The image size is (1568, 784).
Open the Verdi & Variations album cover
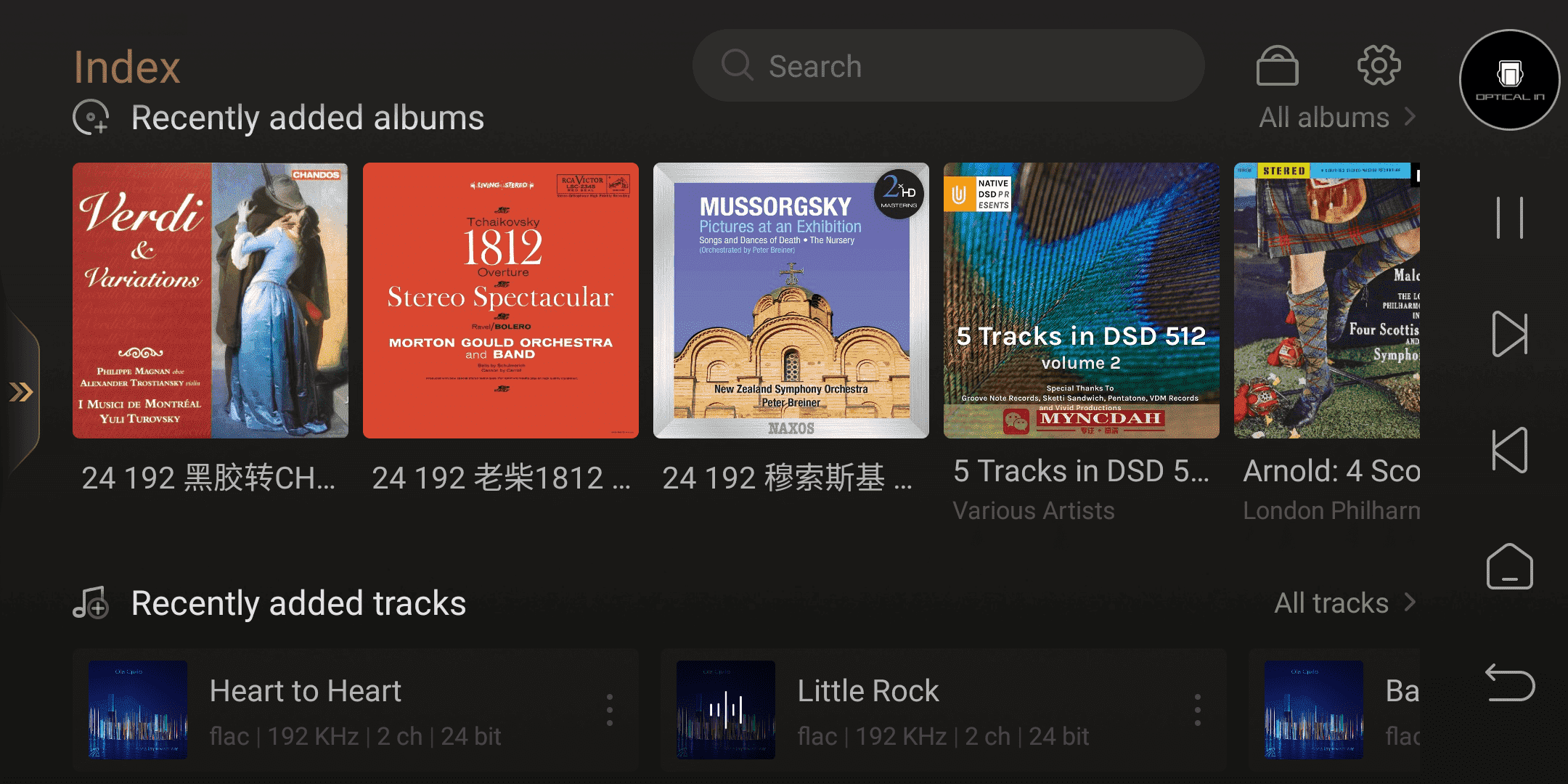[x=211, y=301]
